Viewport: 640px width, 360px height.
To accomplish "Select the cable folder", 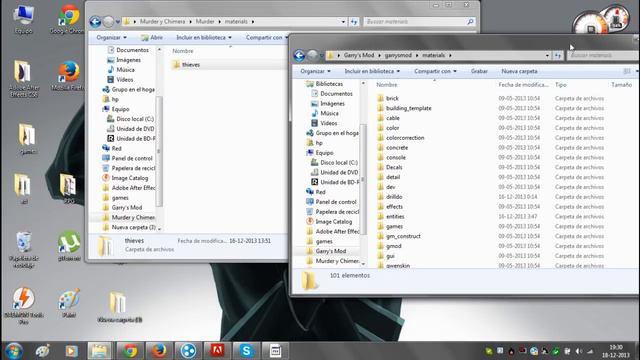I will pos(393,118).
